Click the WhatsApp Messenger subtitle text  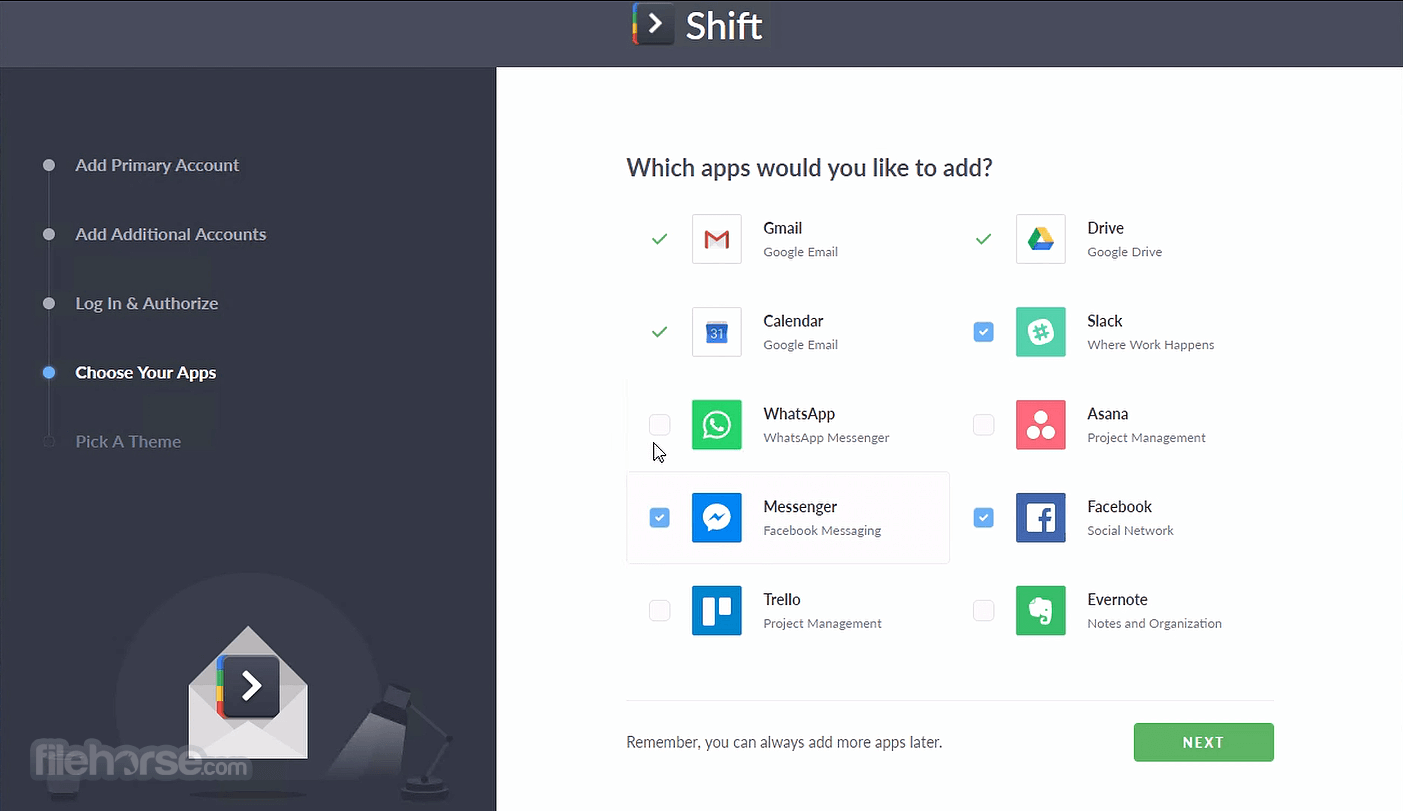826,438
